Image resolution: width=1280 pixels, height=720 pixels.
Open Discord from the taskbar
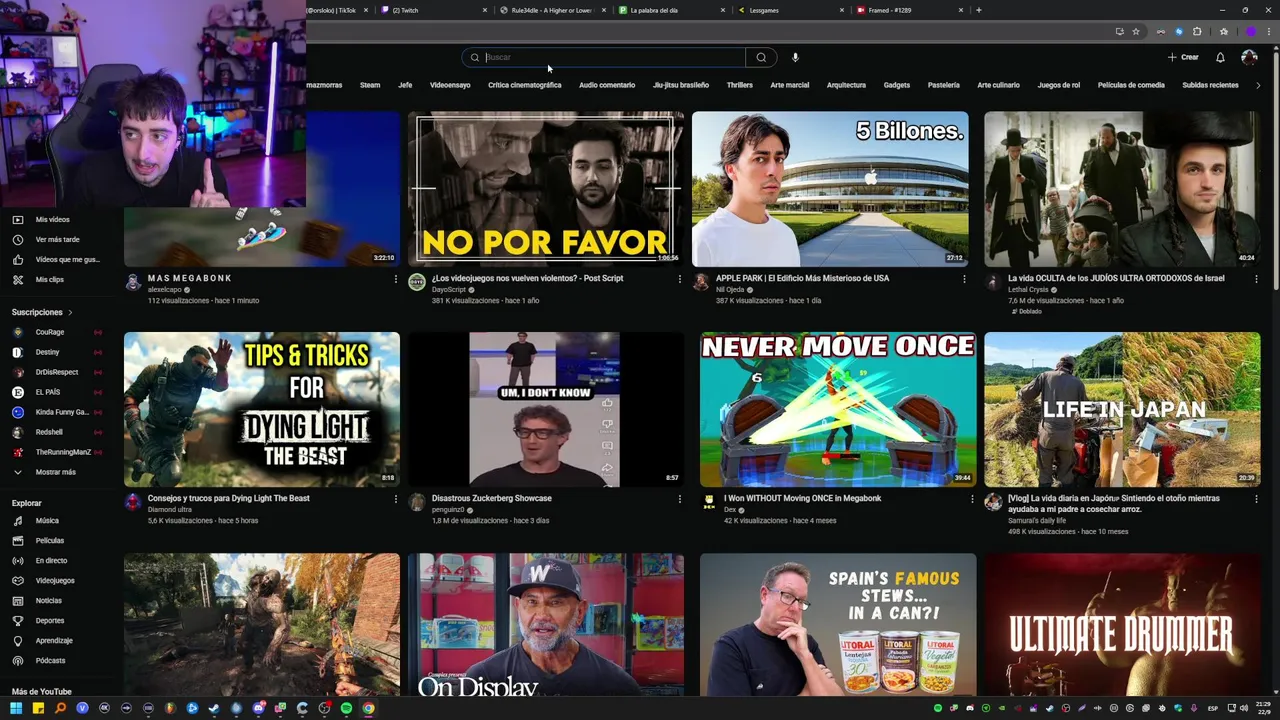click(258, 708)
